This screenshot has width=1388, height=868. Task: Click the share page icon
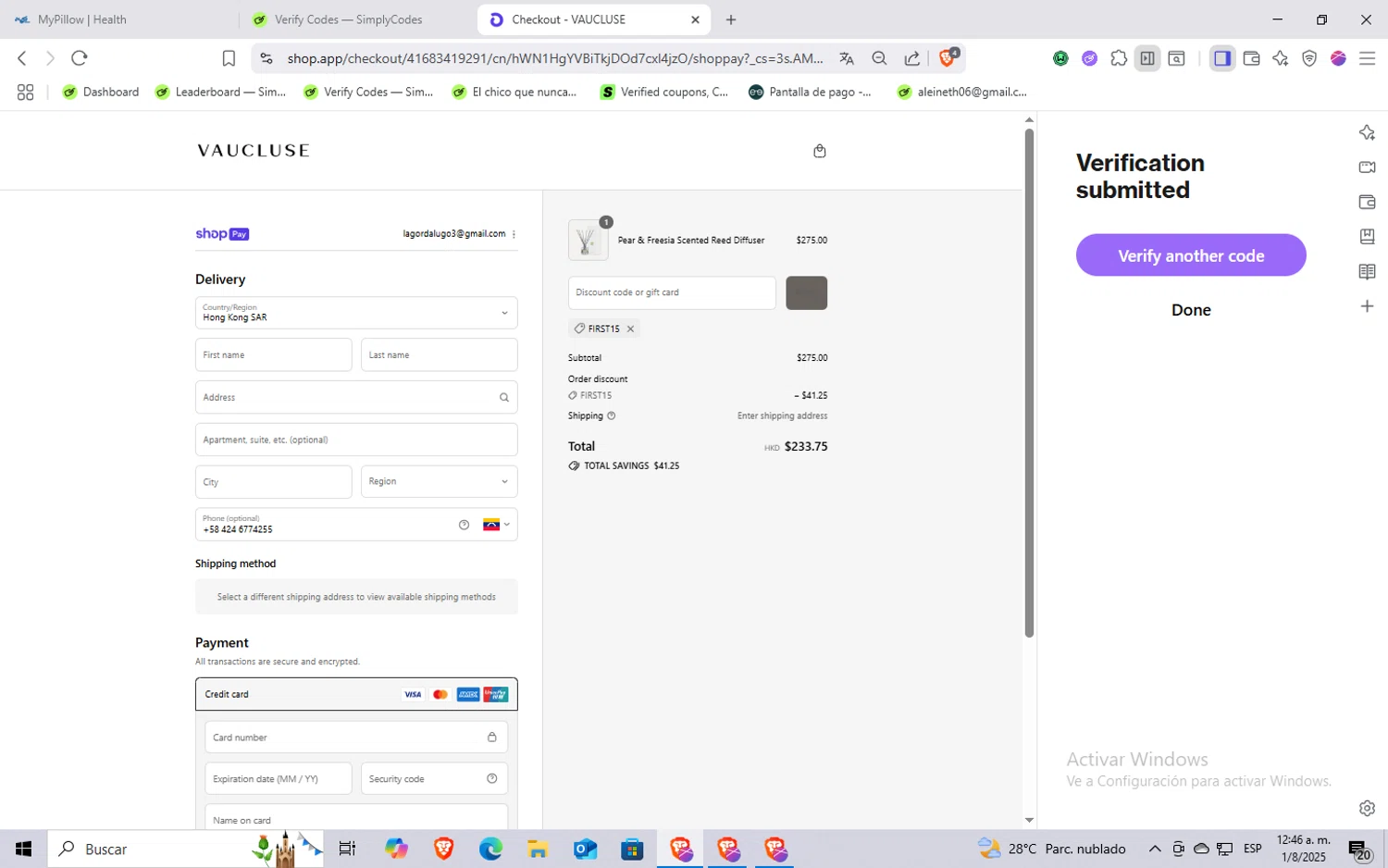pos(912,58)
